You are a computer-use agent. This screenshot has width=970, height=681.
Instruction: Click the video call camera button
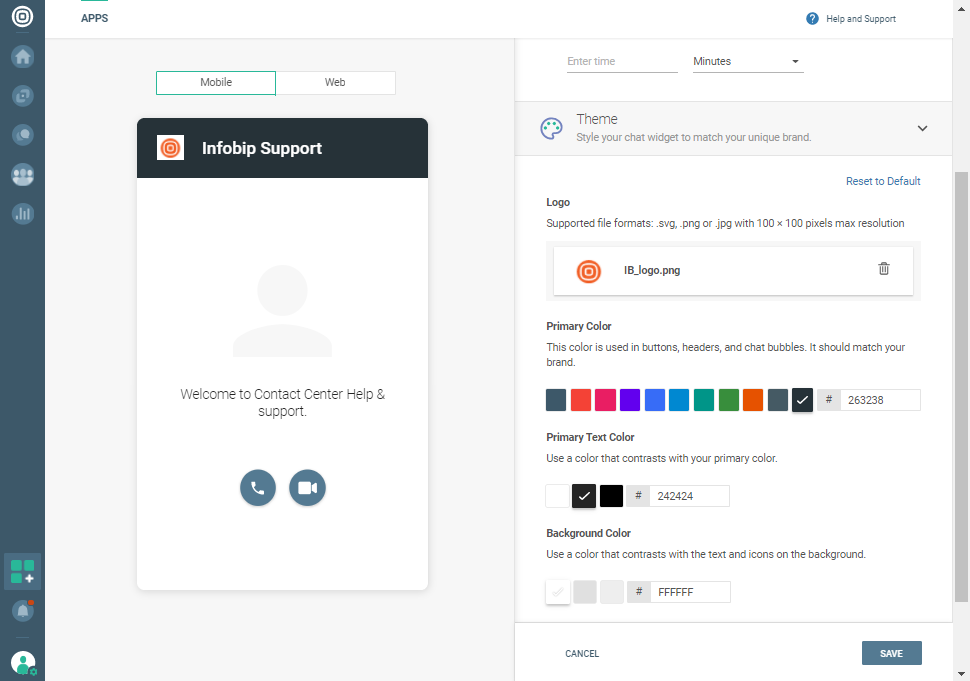[307, 488]
